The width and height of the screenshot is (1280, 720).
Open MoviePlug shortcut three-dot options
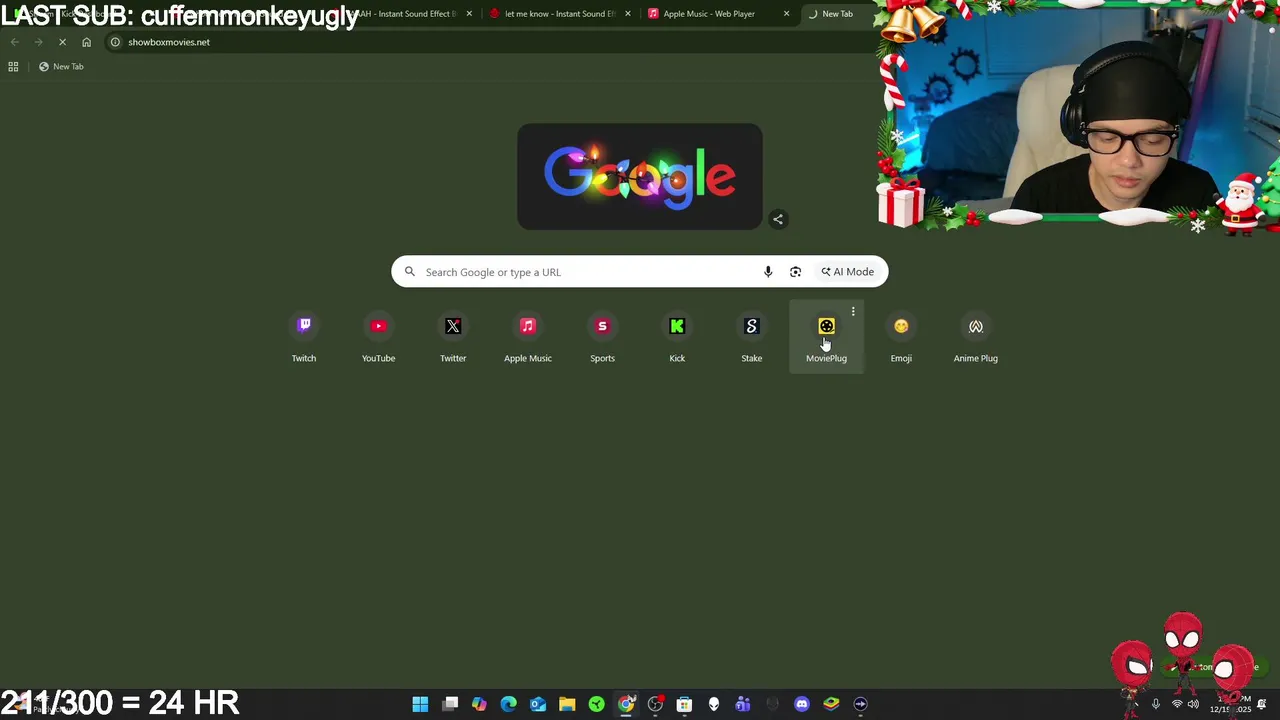pyautogui.click(x=853, y=312)
